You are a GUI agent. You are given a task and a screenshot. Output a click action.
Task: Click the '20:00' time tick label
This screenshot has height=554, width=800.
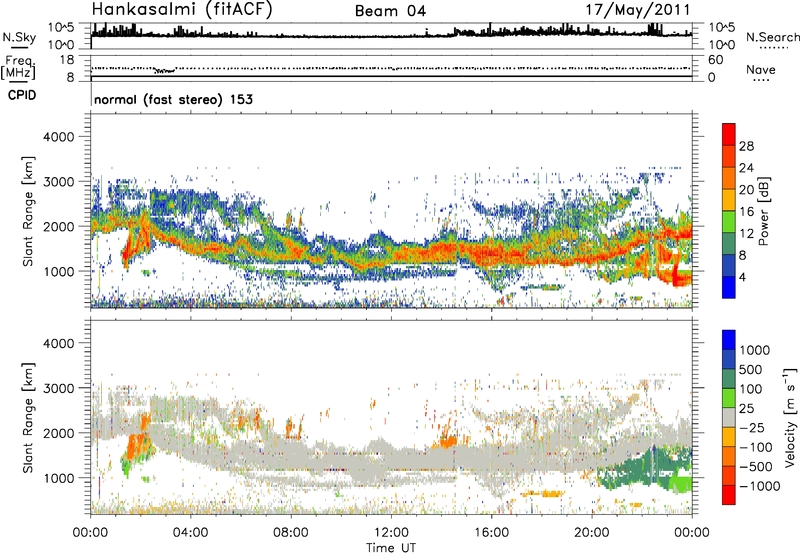point(591,533)
